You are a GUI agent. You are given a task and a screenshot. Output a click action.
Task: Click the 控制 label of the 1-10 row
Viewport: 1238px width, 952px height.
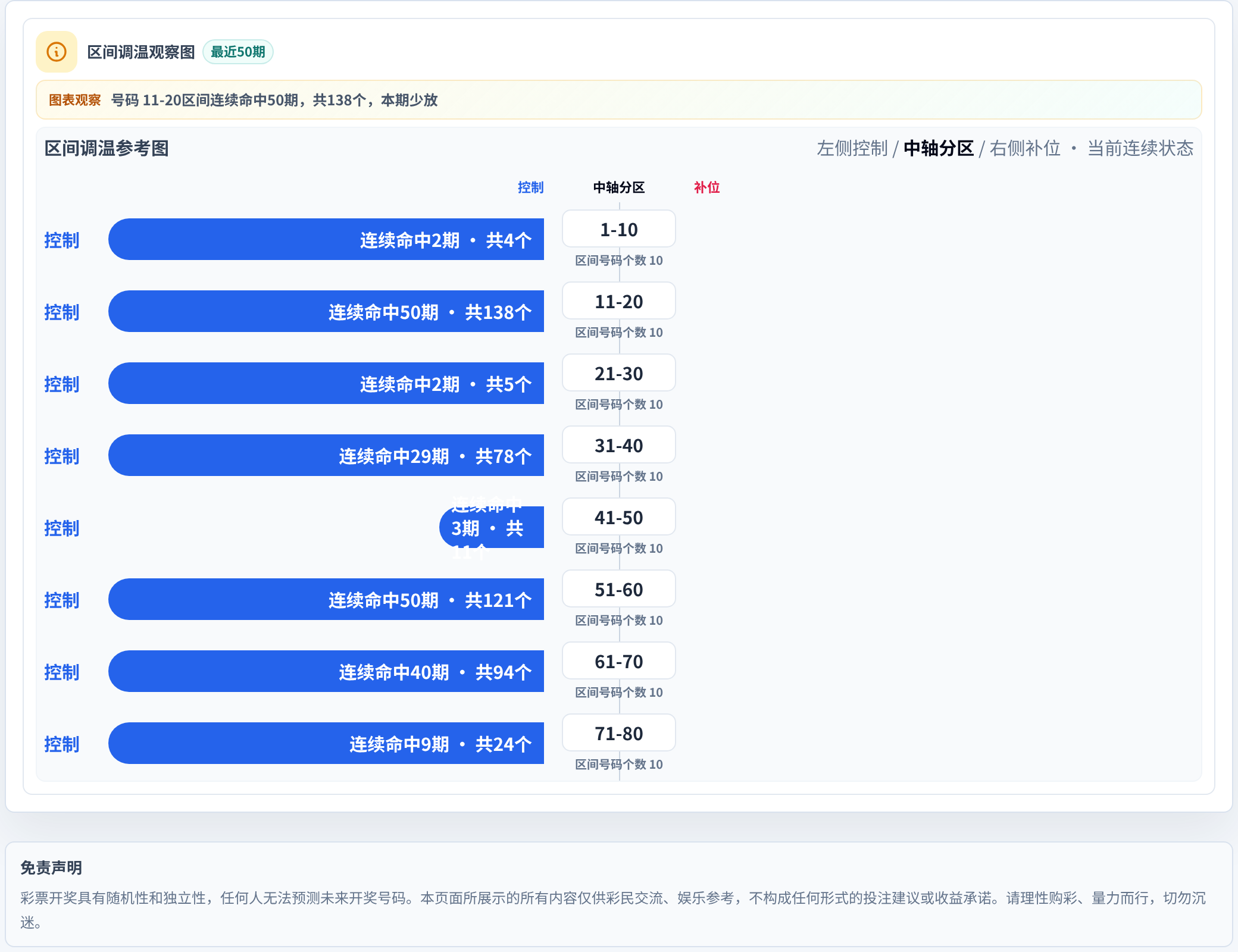coord(62,240)
